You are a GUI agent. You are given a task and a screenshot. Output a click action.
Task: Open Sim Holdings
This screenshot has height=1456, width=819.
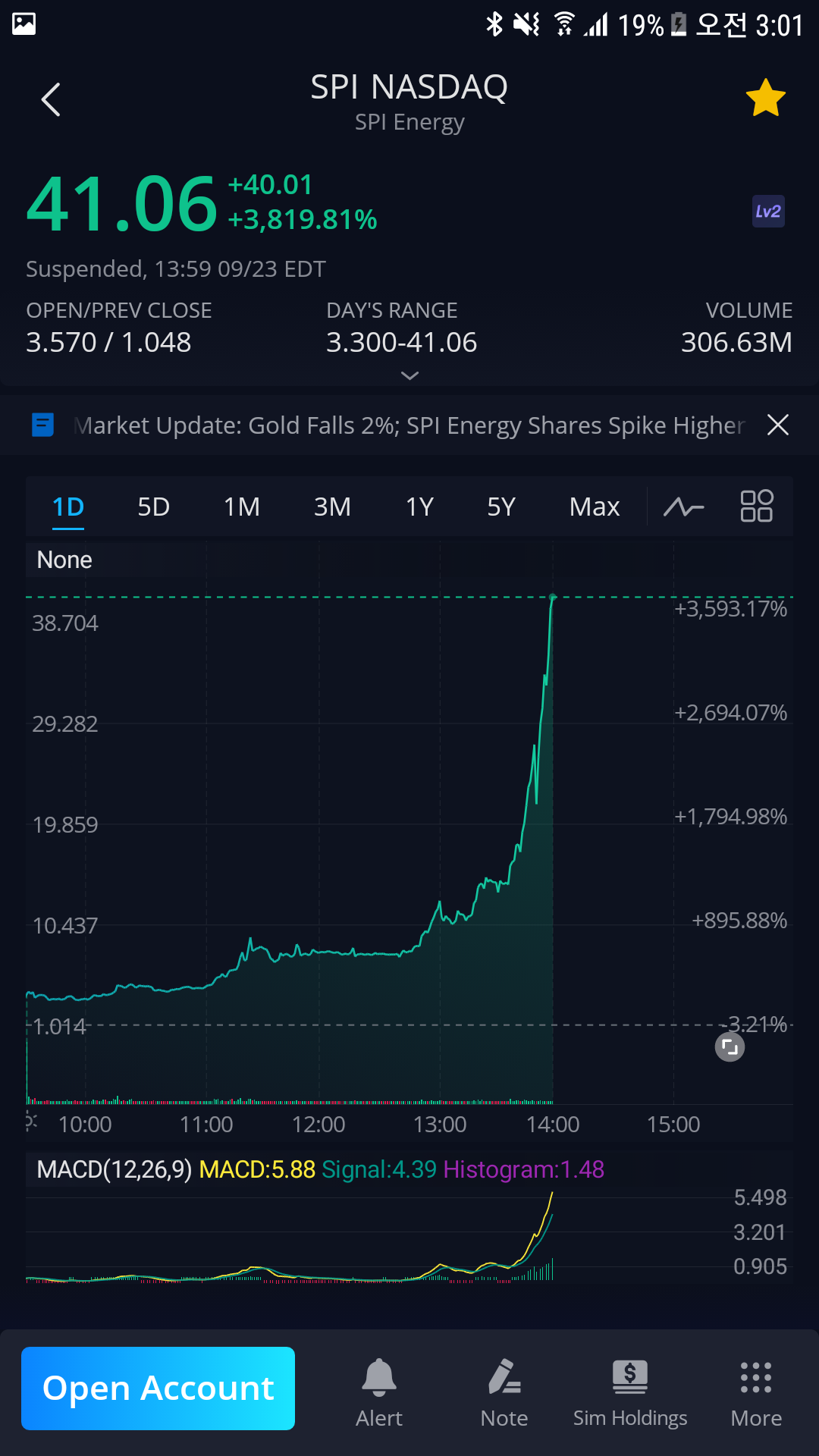tap(630, 1392)
